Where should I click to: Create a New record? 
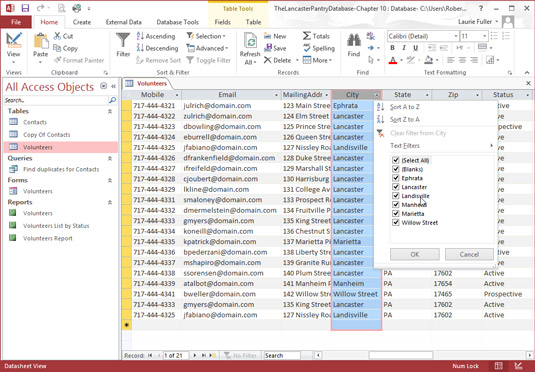275,36
